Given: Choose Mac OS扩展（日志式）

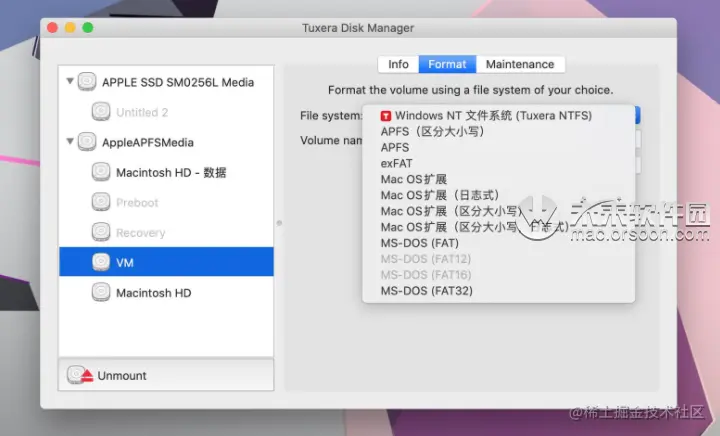Looking at the screenshot, I should [498, 195].
